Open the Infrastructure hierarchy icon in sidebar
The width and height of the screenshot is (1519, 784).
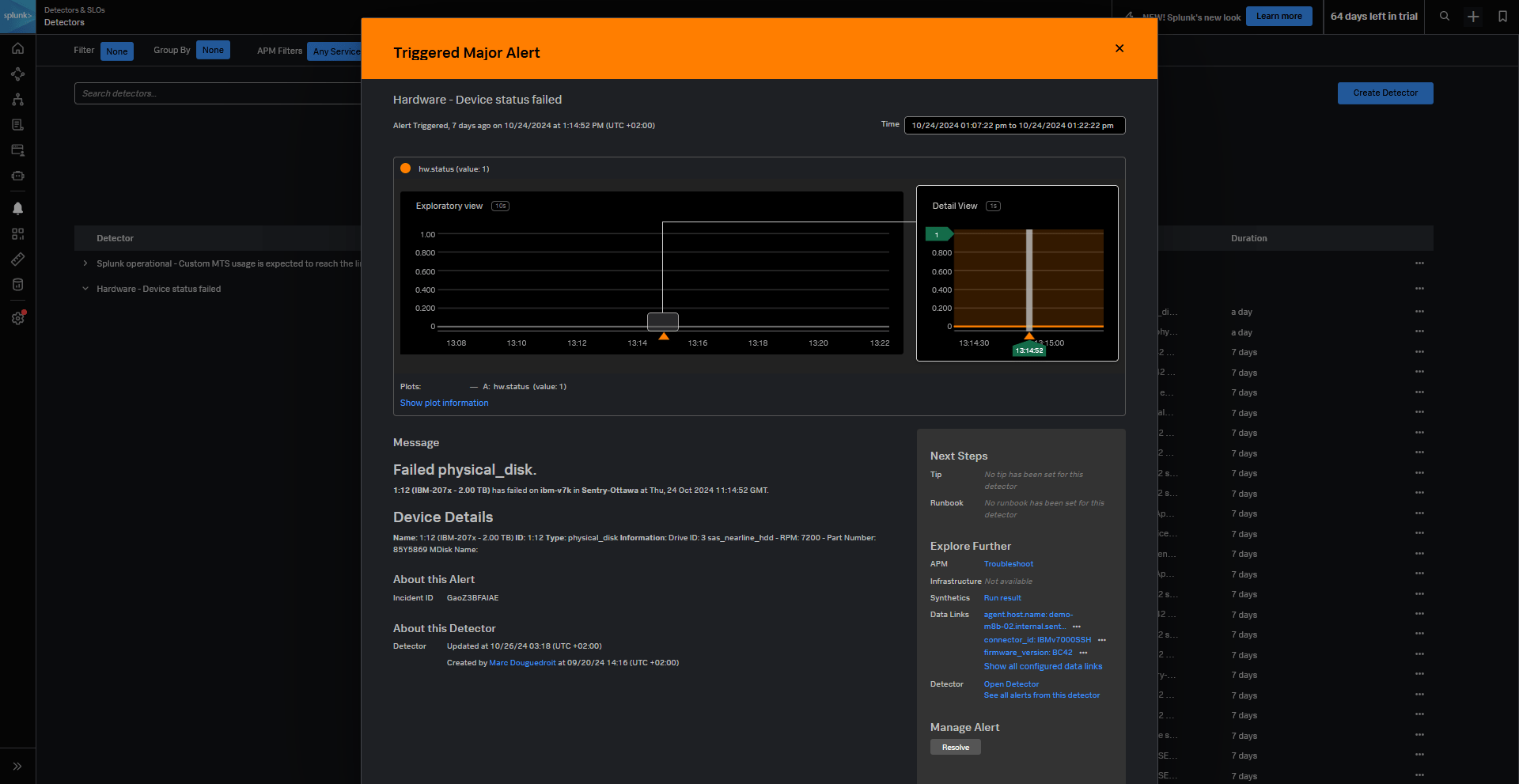[x=17, y=100]
